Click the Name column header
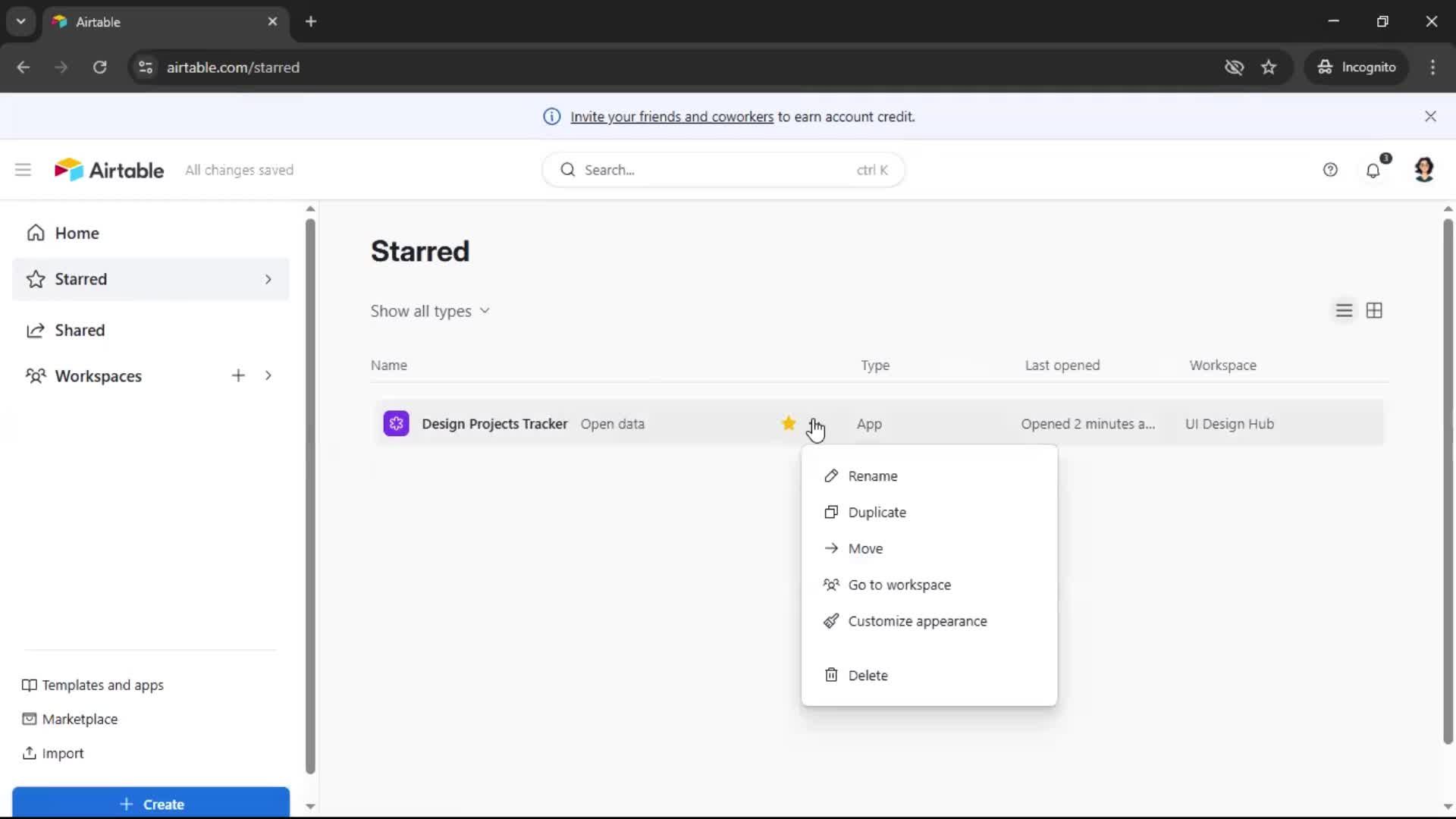 [x=389, y=365]
